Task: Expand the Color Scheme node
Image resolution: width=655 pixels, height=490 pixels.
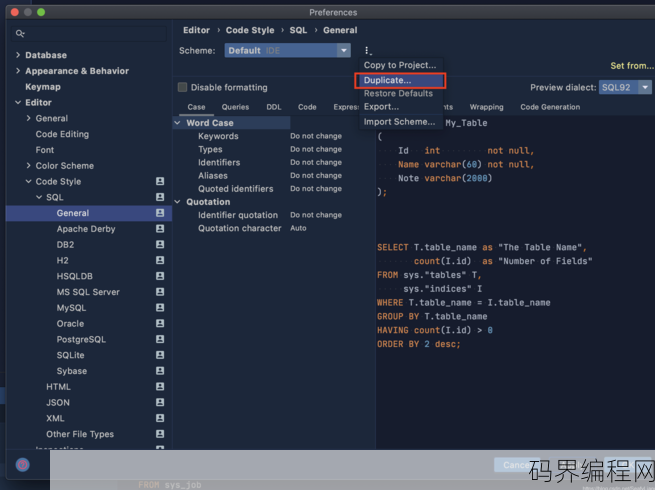Action: click(x=28, y=165)
